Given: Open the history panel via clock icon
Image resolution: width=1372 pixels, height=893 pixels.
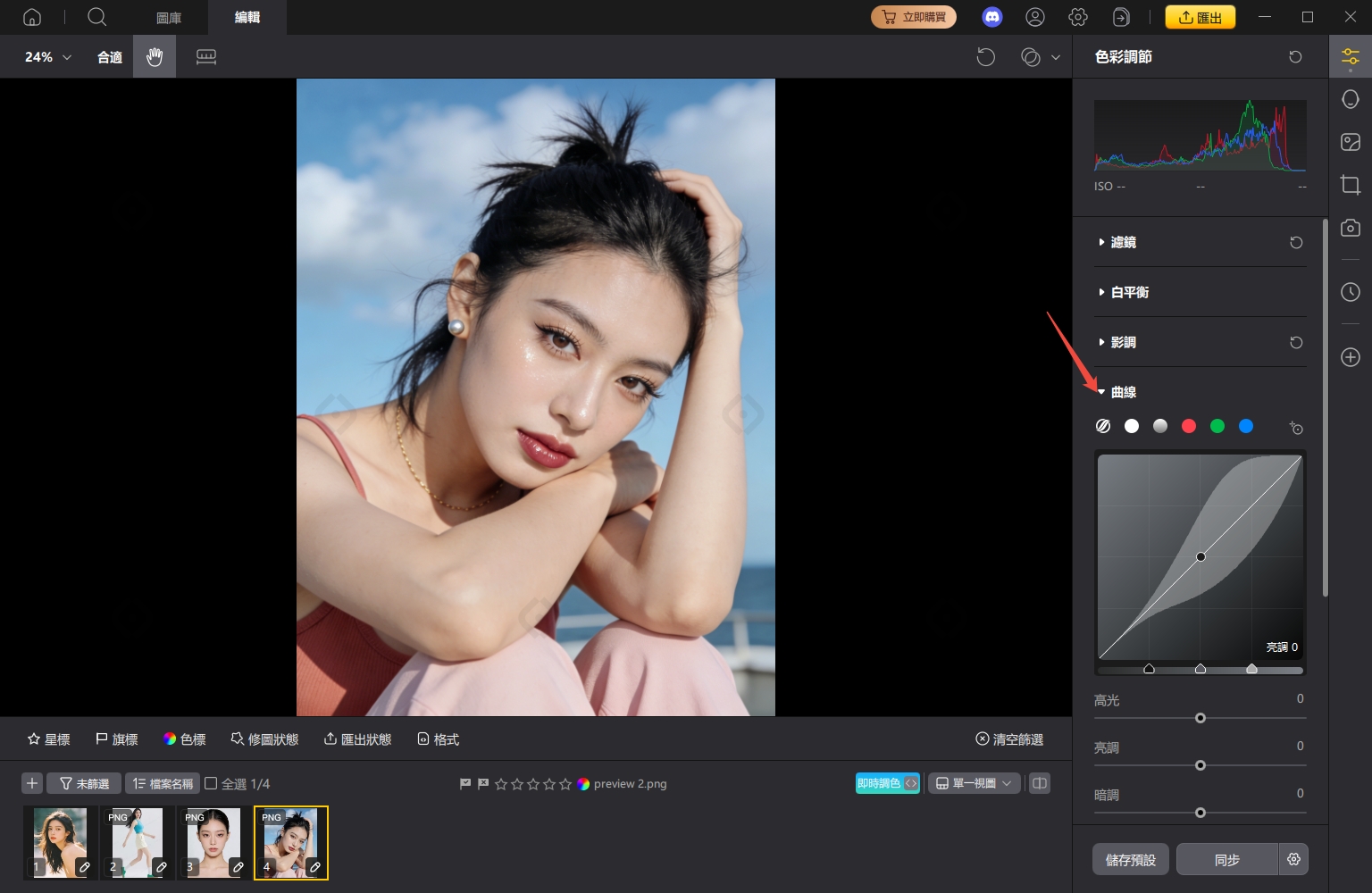Looking at the screenshot, I should click(x=1351, y=291).
